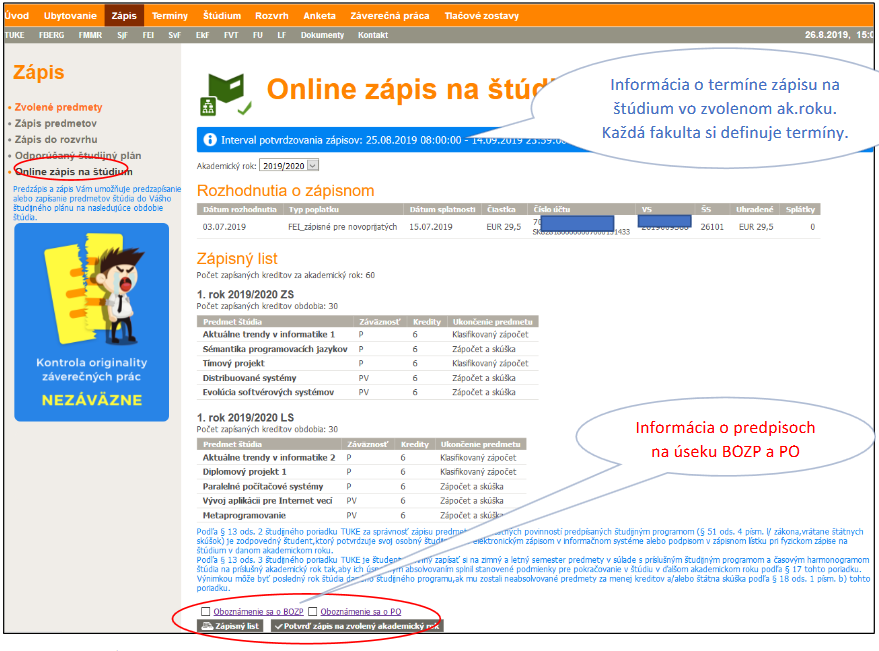Click the Kontakt link
Viewport: 879px width, 651px height.
click(x=373, y=35)
